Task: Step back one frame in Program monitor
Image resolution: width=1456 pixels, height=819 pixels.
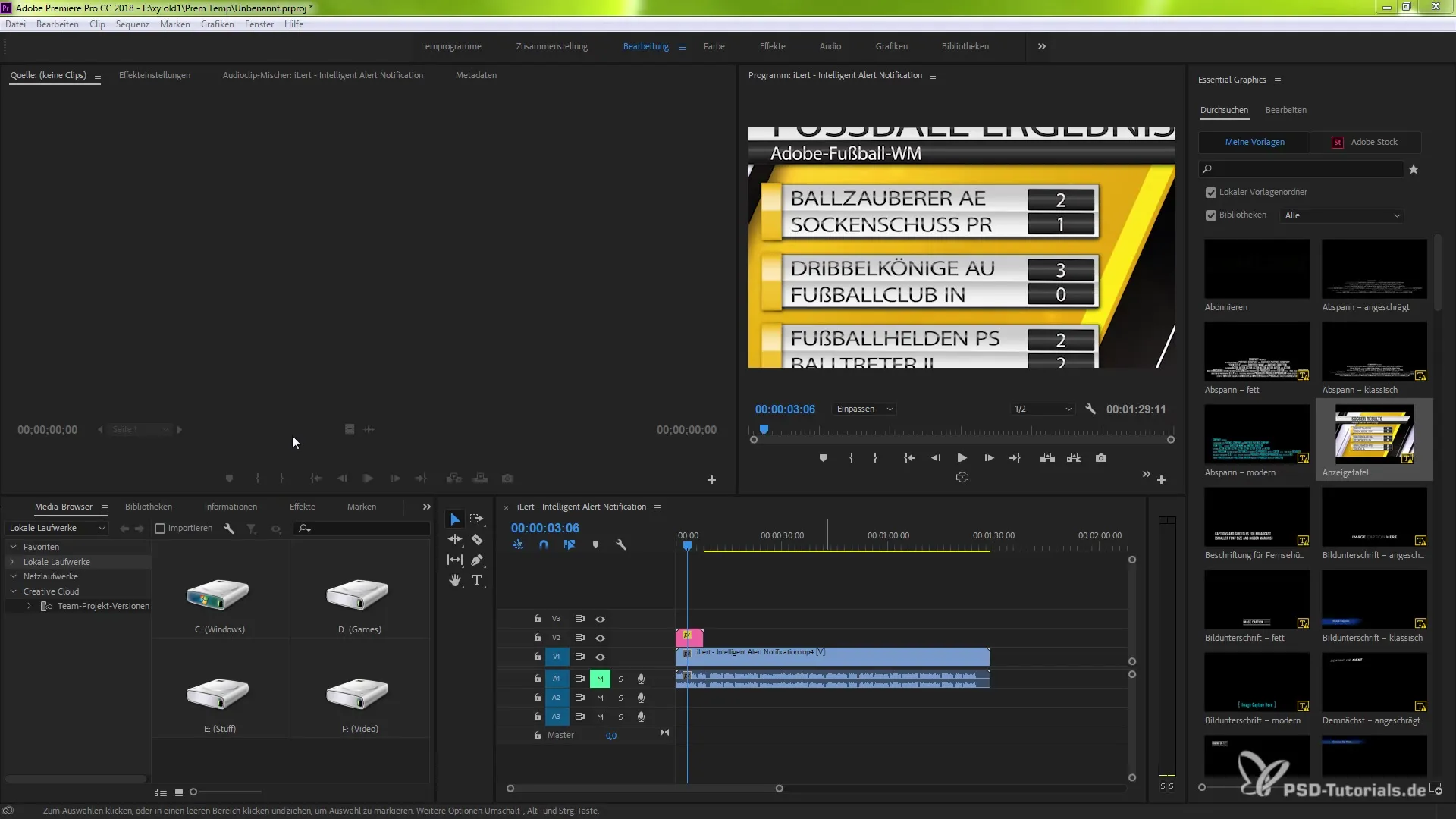Action: coord(936,458)
